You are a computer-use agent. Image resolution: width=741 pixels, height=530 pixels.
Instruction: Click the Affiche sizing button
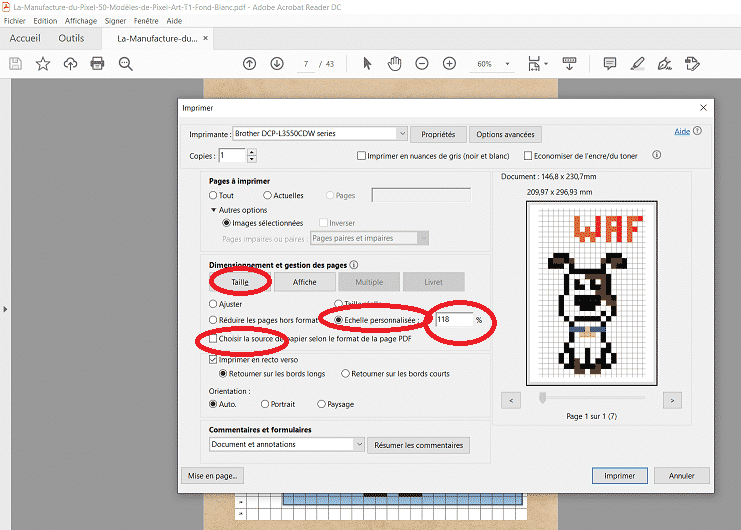tap(304, 282)
